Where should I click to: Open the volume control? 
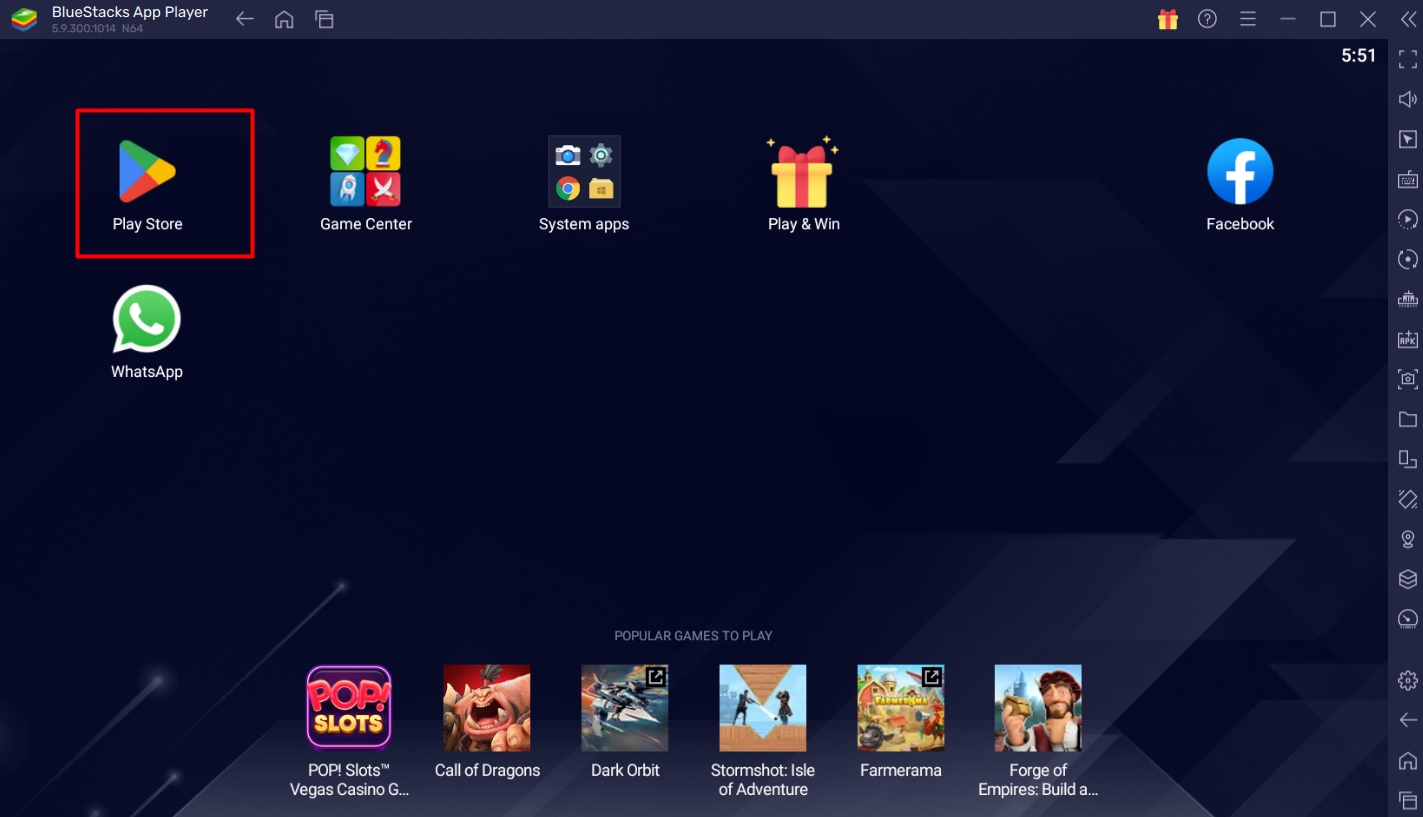point(1408,99)
